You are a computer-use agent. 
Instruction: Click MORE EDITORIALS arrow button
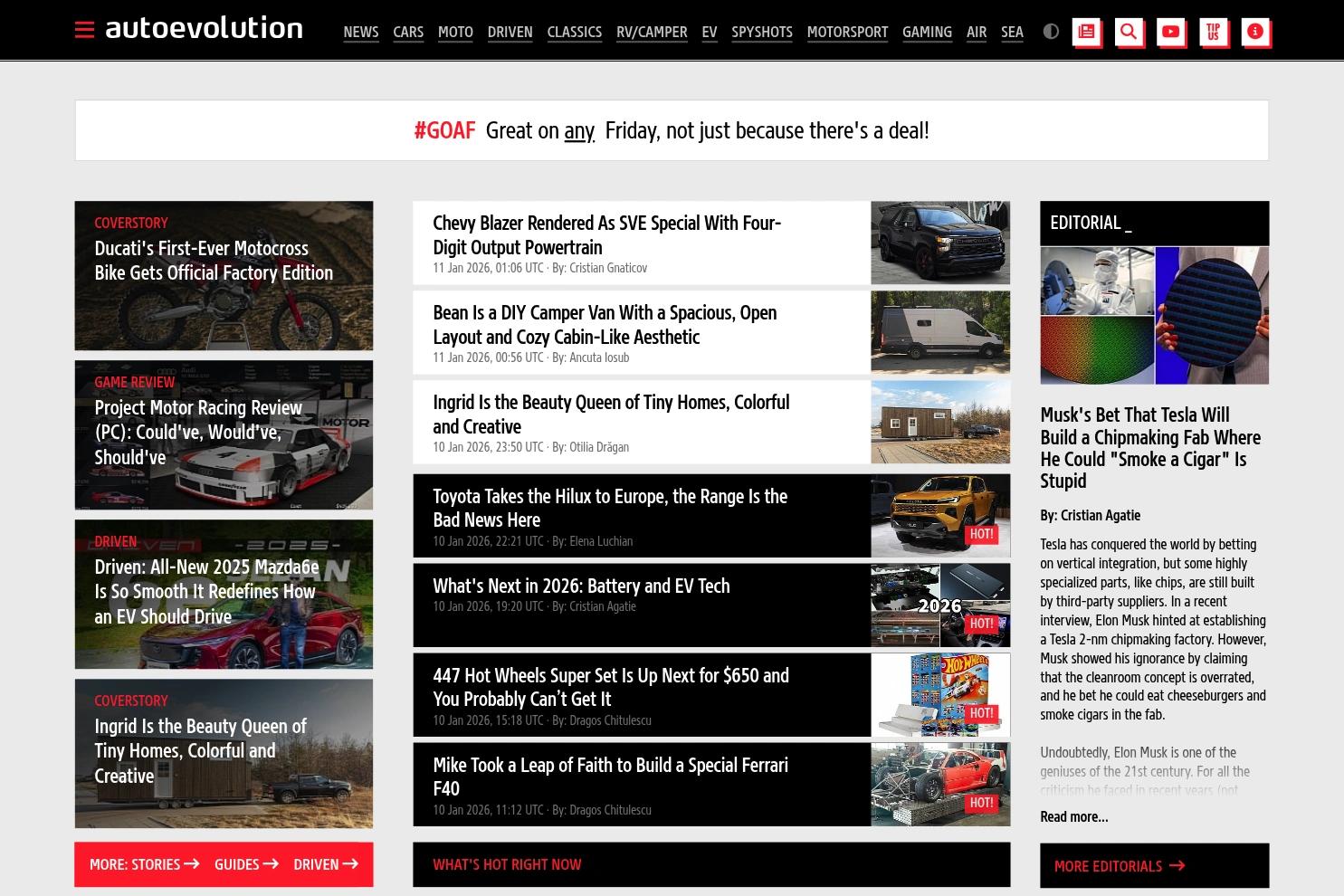tap(1154, 865)
